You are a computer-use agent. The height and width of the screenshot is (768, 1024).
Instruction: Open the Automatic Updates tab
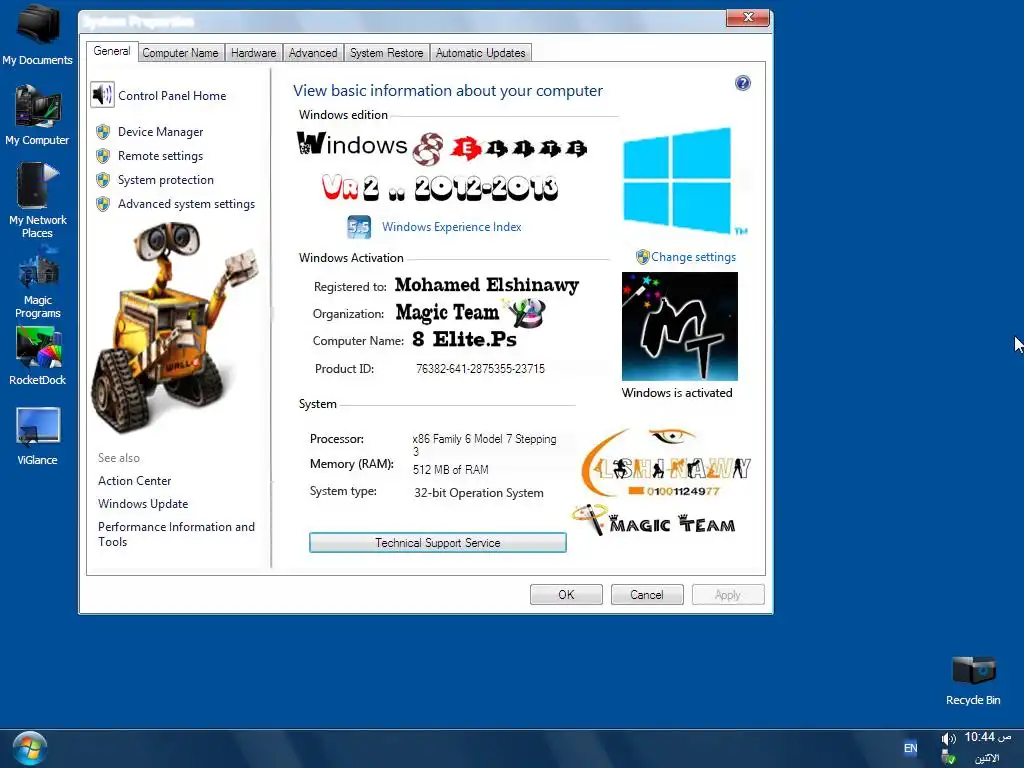coord(481,53)
